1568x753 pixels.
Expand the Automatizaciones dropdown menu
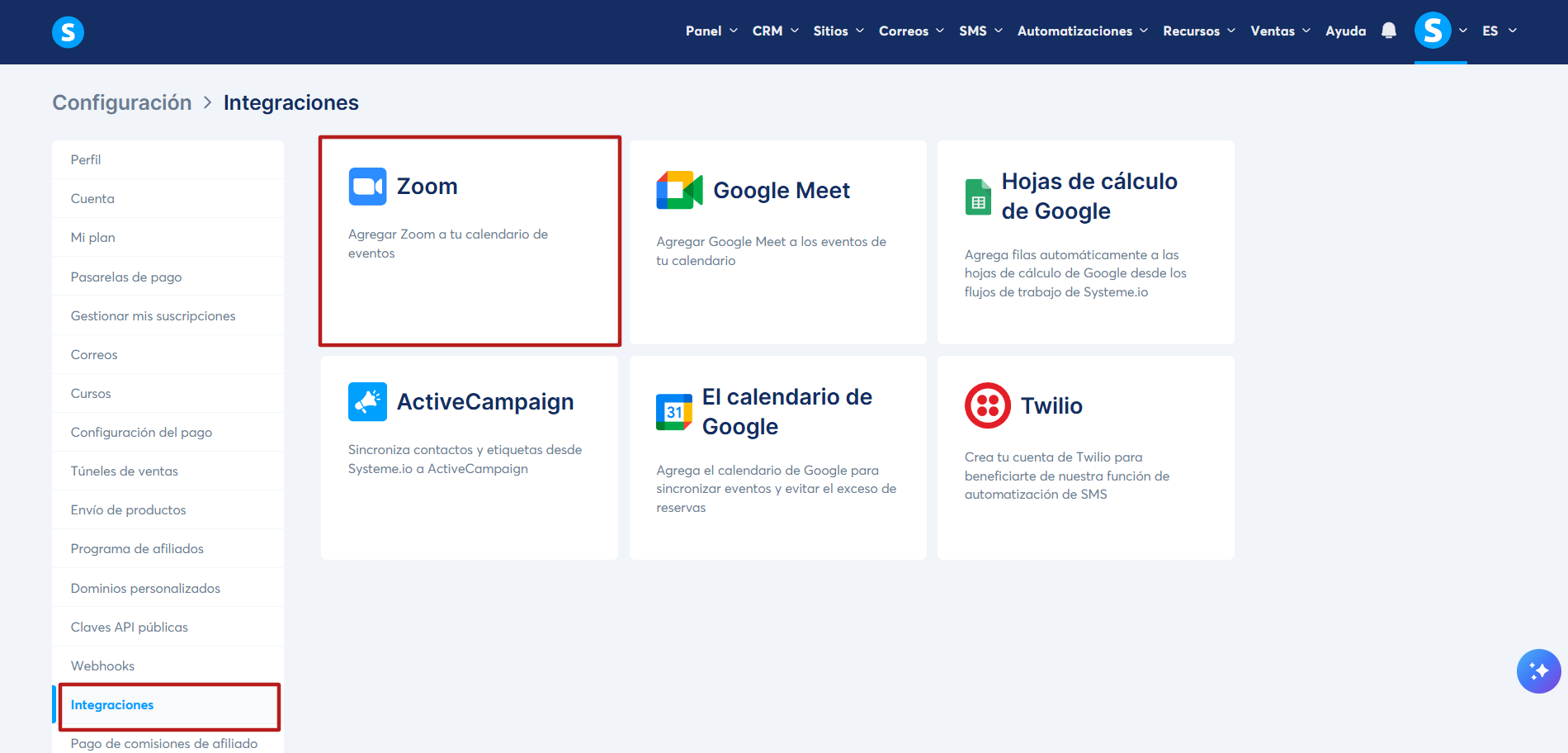(x=1083, y=31)
